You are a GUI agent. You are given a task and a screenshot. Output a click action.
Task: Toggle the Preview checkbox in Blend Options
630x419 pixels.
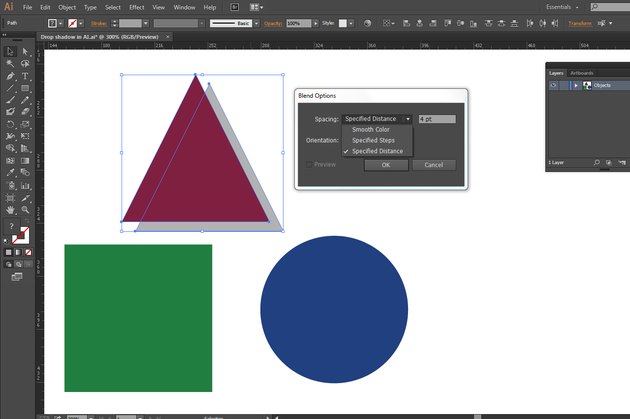coord(309,164)
